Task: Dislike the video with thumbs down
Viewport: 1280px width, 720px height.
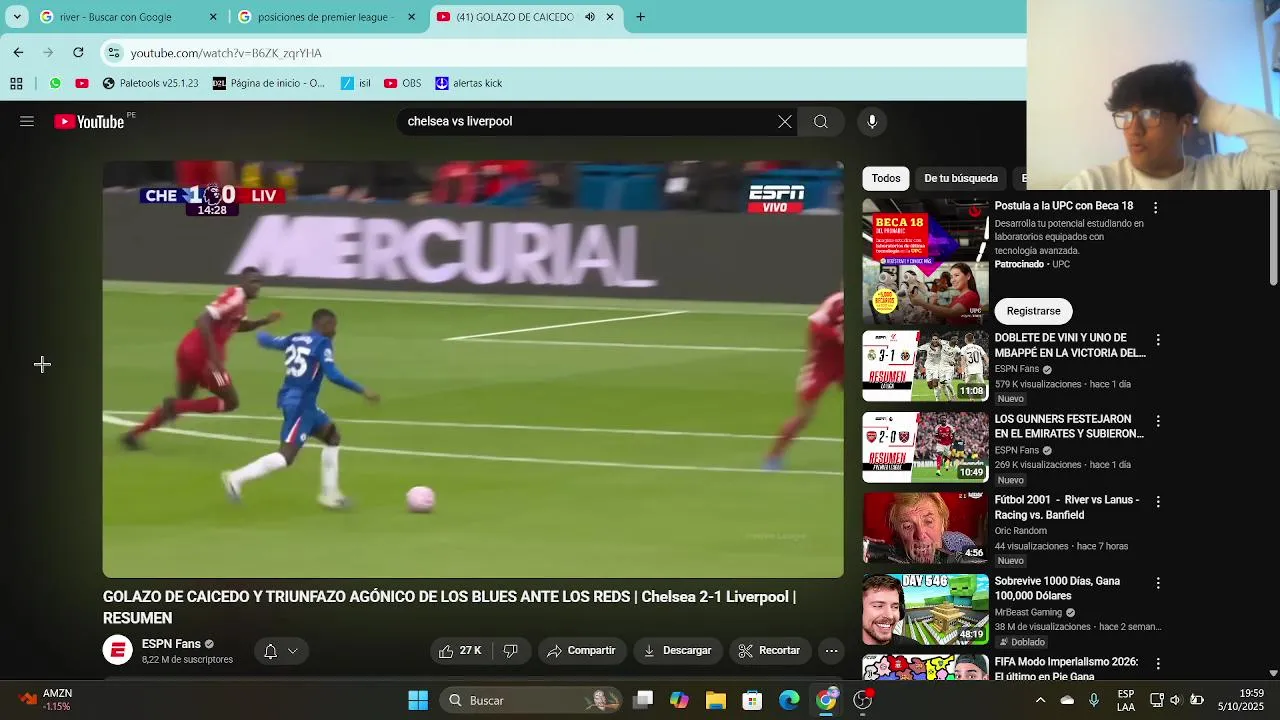Action: [x=510, y=651]
